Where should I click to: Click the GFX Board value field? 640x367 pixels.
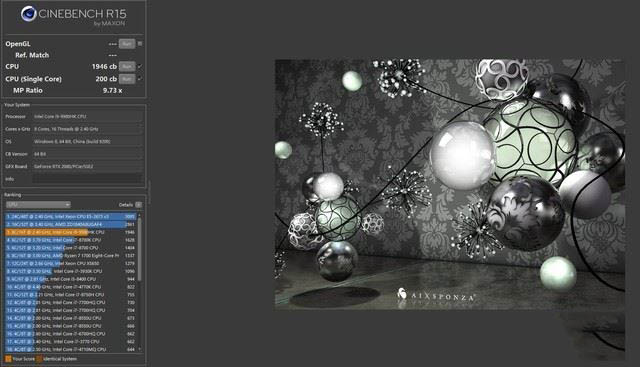click(x=88, y=167)
